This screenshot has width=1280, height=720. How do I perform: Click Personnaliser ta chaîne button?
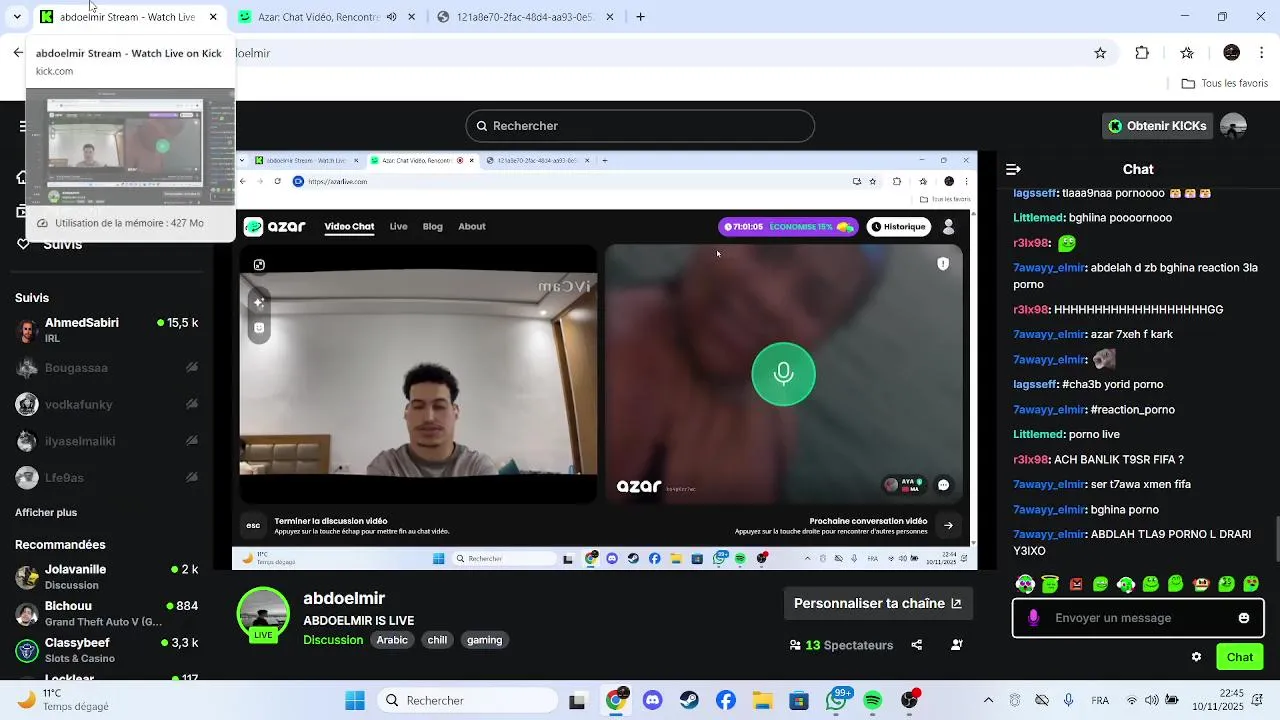pos(878,603)
